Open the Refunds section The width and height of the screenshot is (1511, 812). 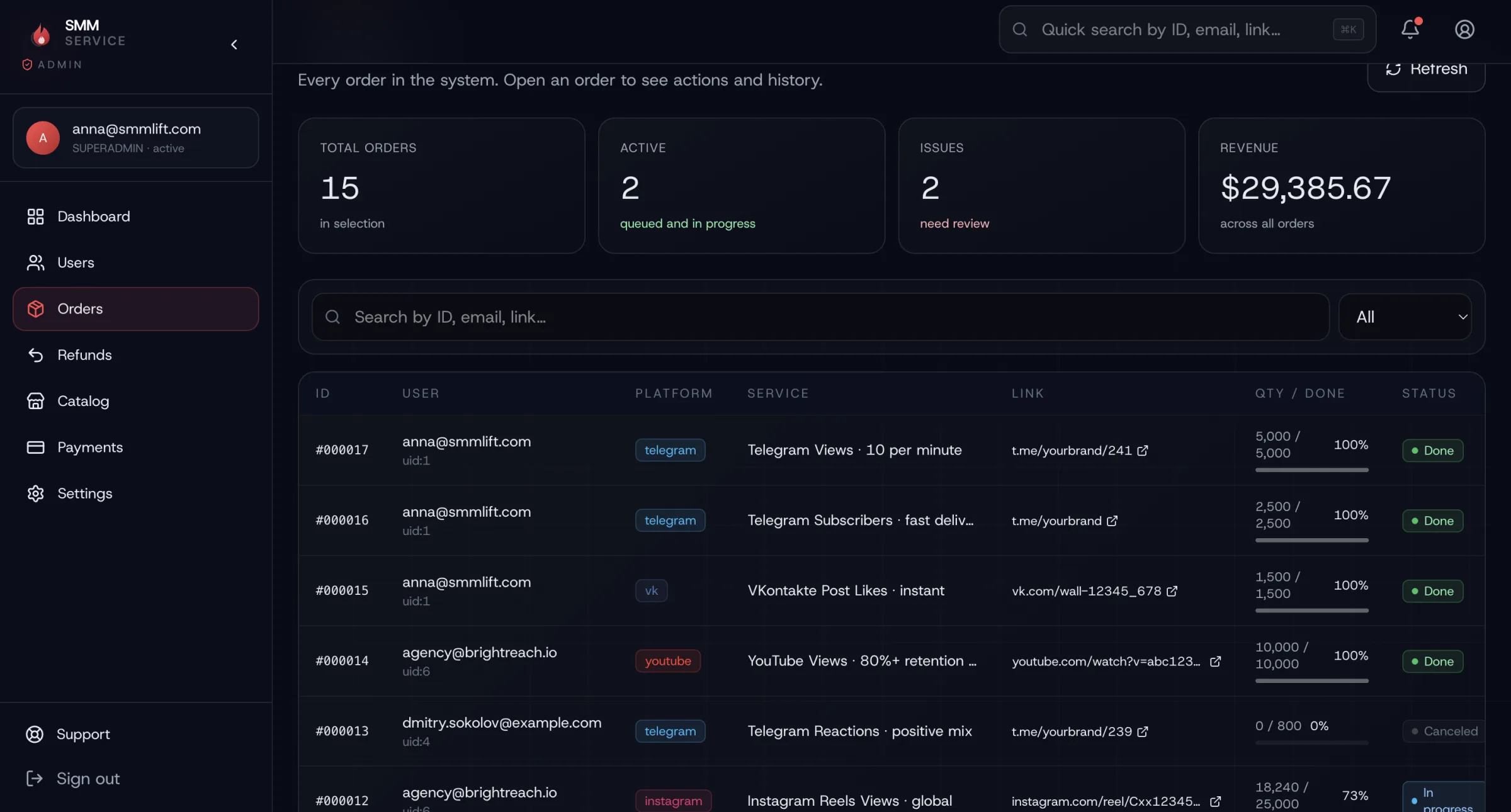(x=84, y=355)
